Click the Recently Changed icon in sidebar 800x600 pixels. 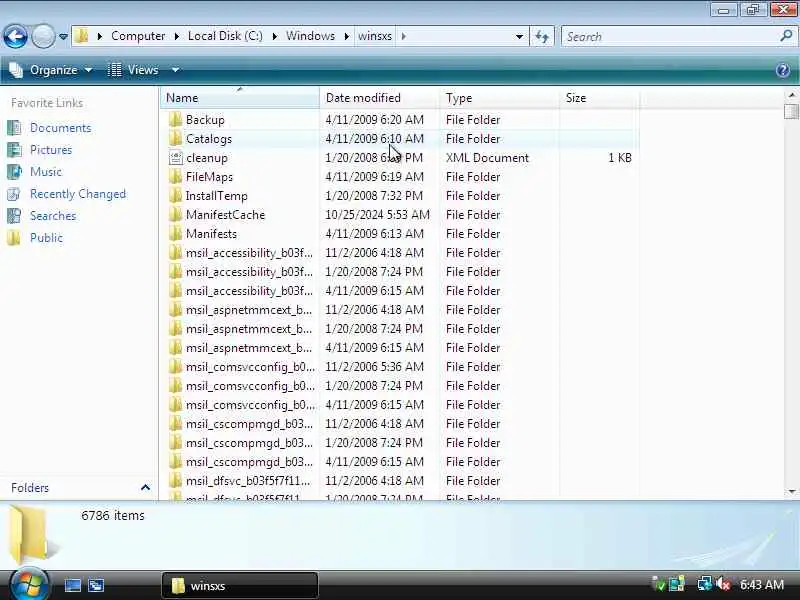tap(14, 194)
